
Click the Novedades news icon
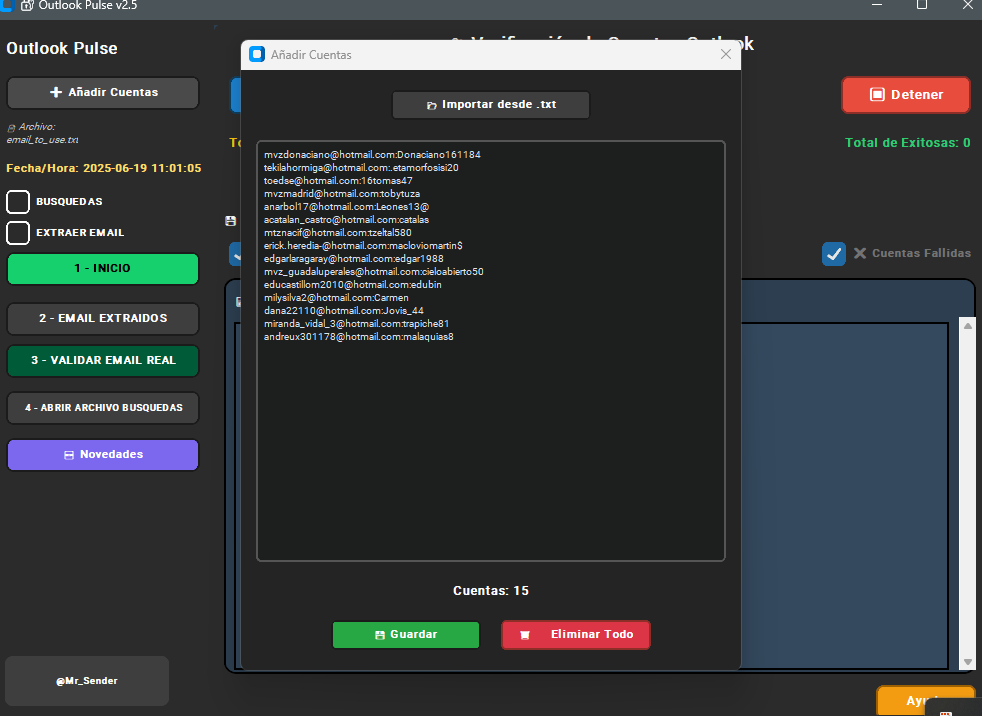(69, 455)
